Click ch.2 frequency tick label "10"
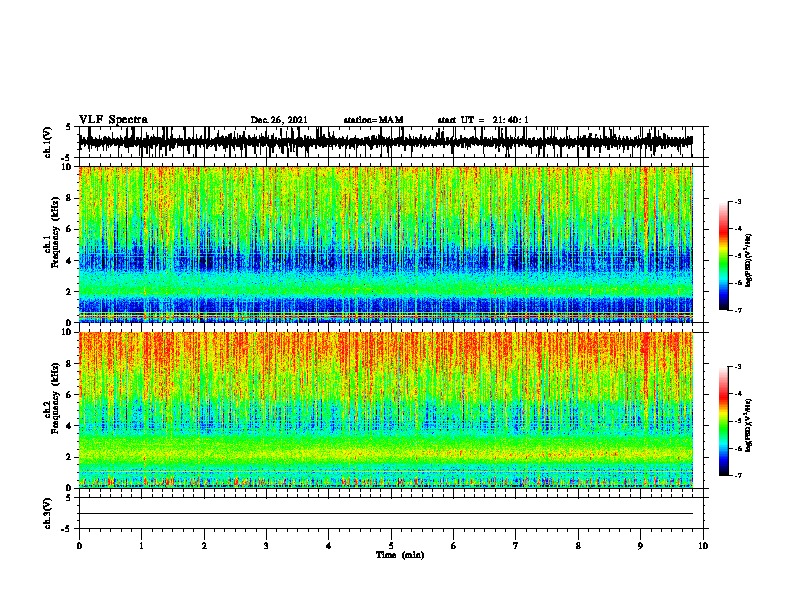Screen dimensions: 792x612 (x=68, y=332)
